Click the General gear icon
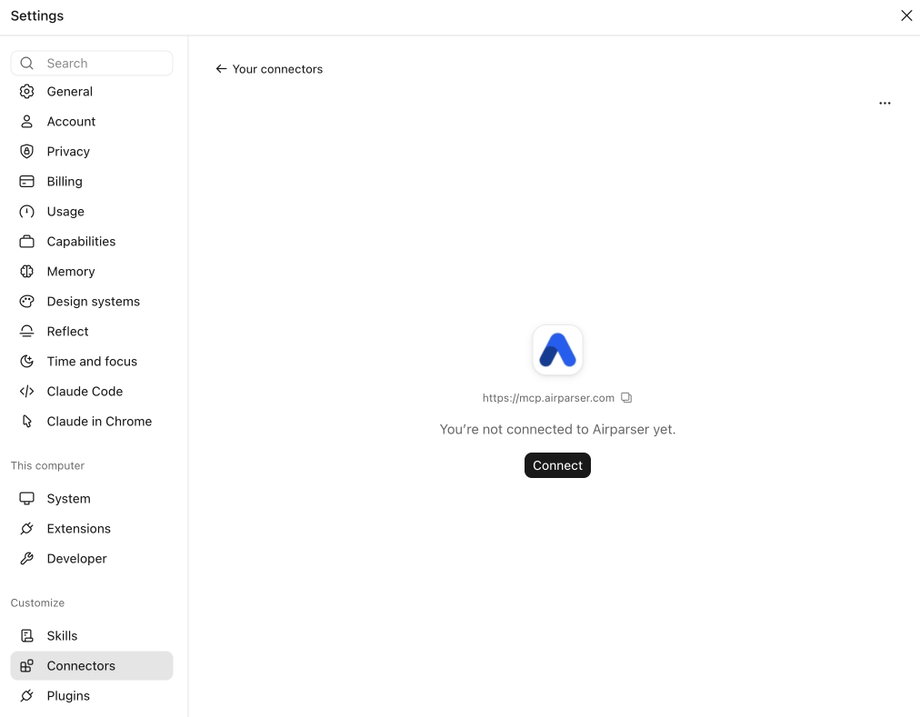Image resolution: width=920 pixels, height=717 pixels. pyautogui.click(x=26, y=92)
